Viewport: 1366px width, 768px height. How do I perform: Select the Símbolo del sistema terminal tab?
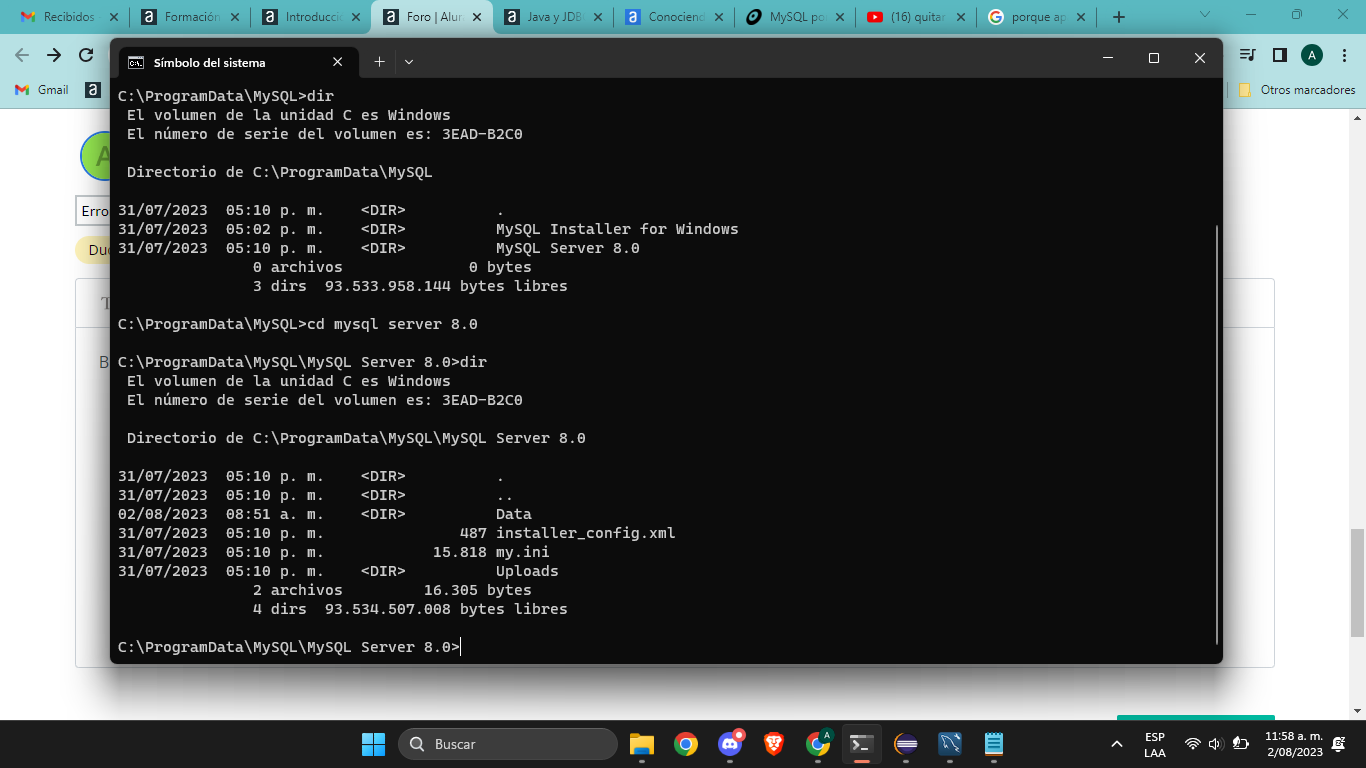pyautogui.click(x=237, y=62)
